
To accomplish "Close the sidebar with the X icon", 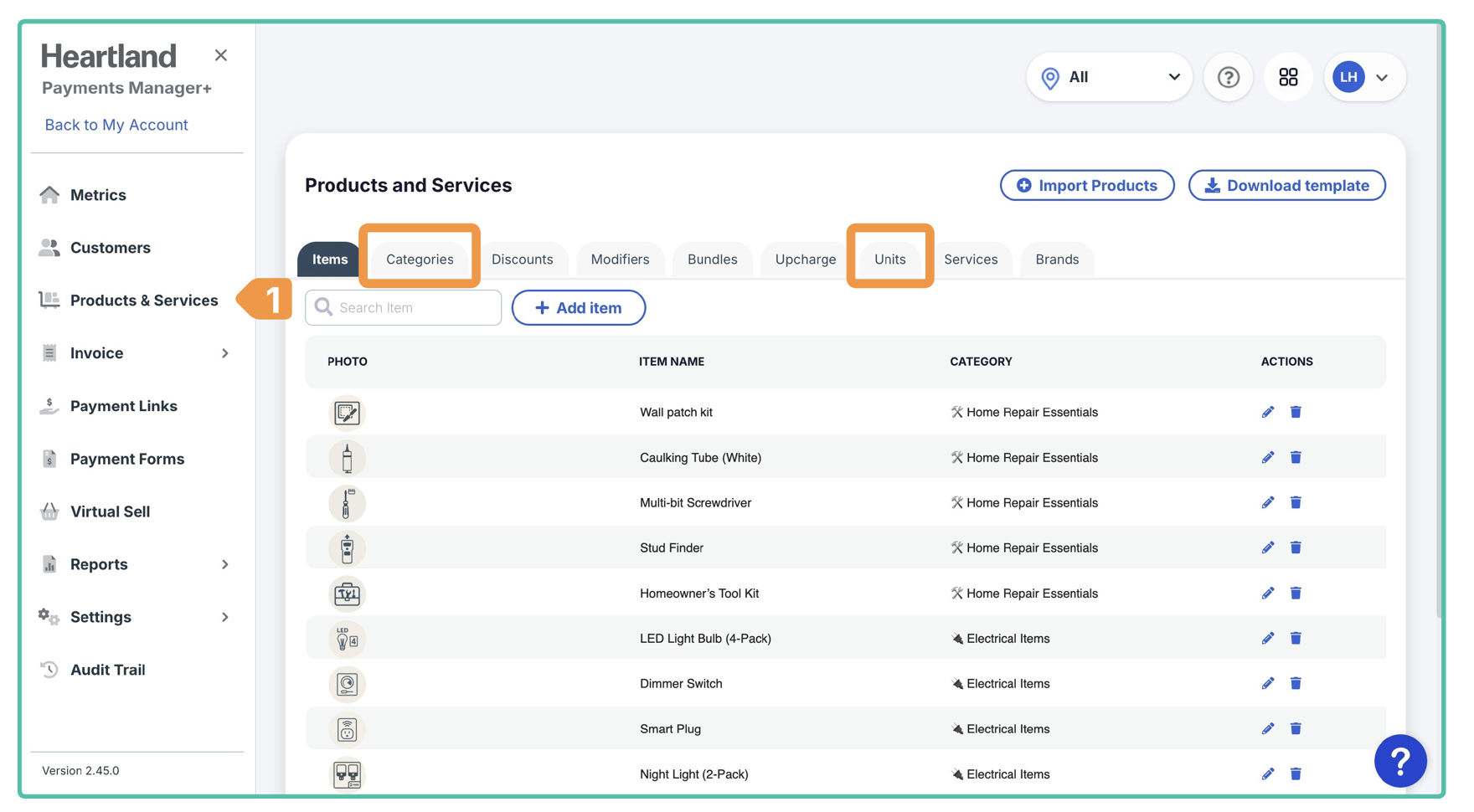I will click(x=221, y=55).
